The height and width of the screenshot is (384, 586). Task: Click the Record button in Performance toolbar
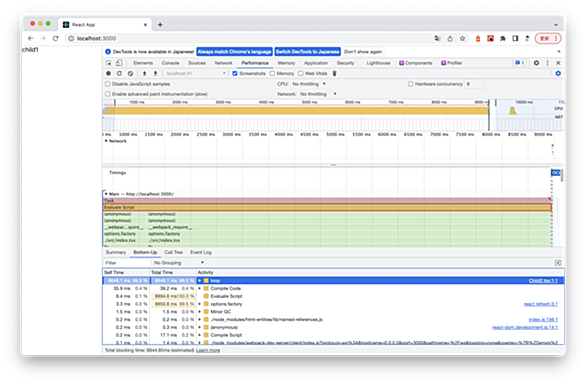[108, 74]
